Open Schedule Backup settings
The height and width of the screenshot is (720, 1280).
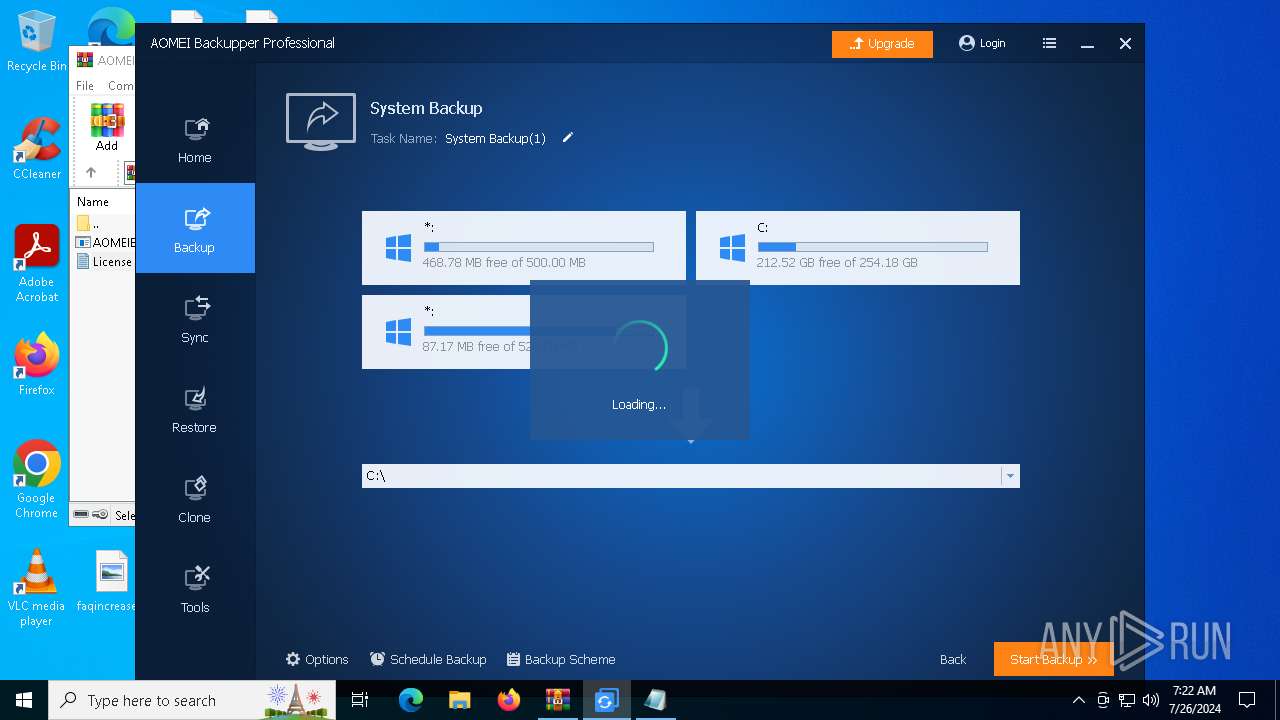[x=428, y=659]
